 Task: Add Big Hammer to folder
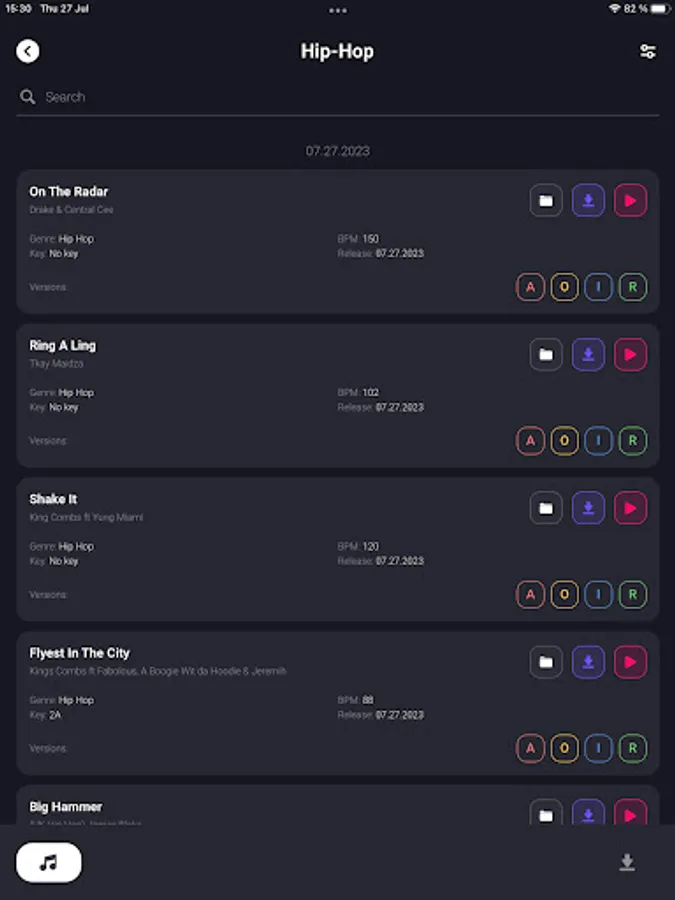(546, 815)
